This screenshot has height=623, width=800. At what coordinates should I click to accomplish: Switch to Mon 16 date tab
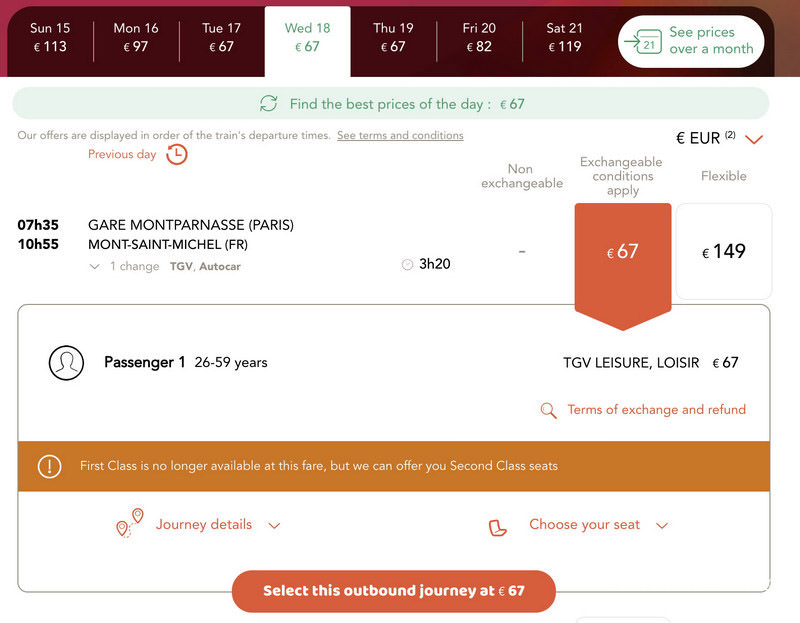[136, 38]
